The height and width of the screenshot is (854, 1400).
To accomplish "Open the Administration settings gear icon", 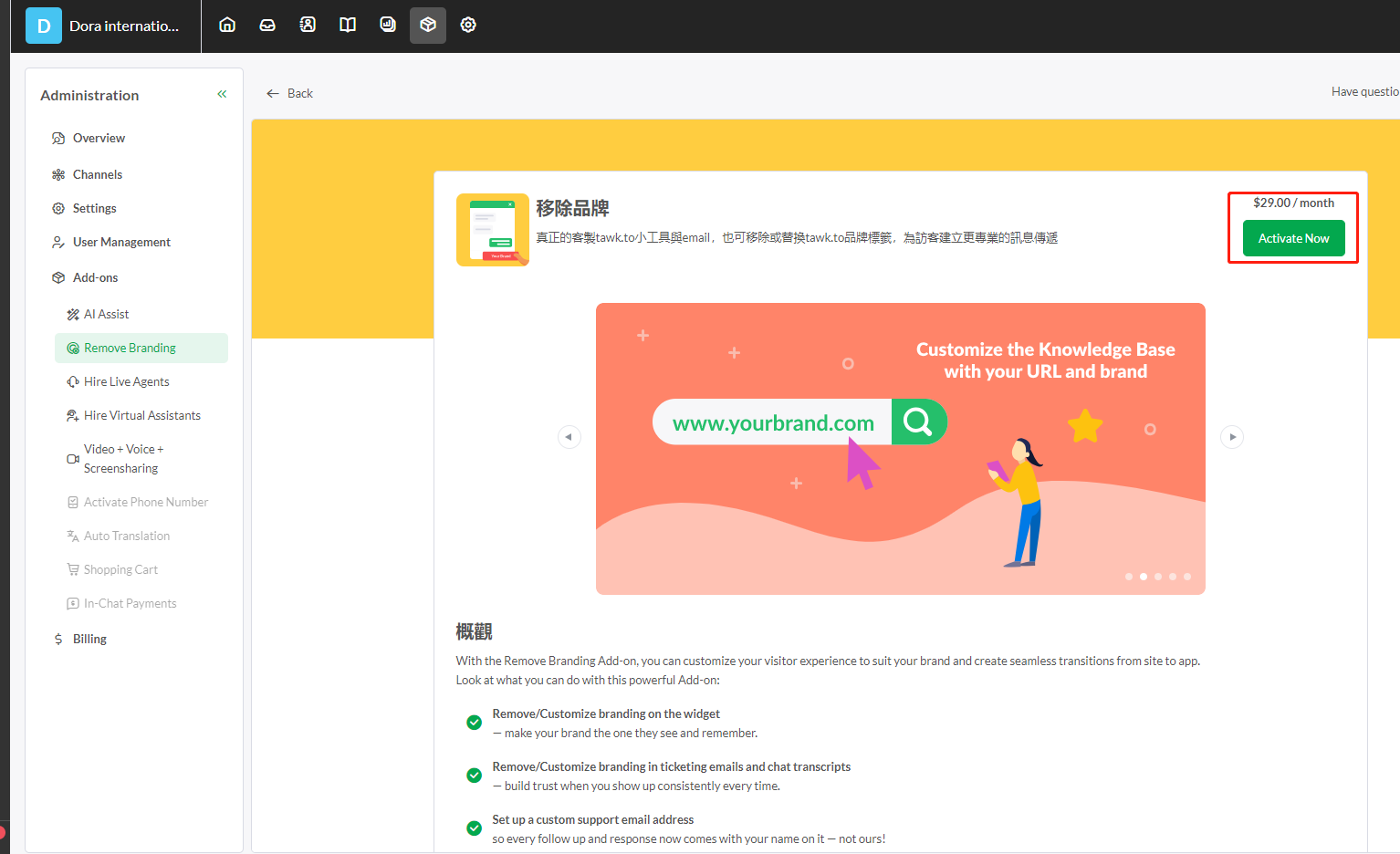I will coord(468,25).
